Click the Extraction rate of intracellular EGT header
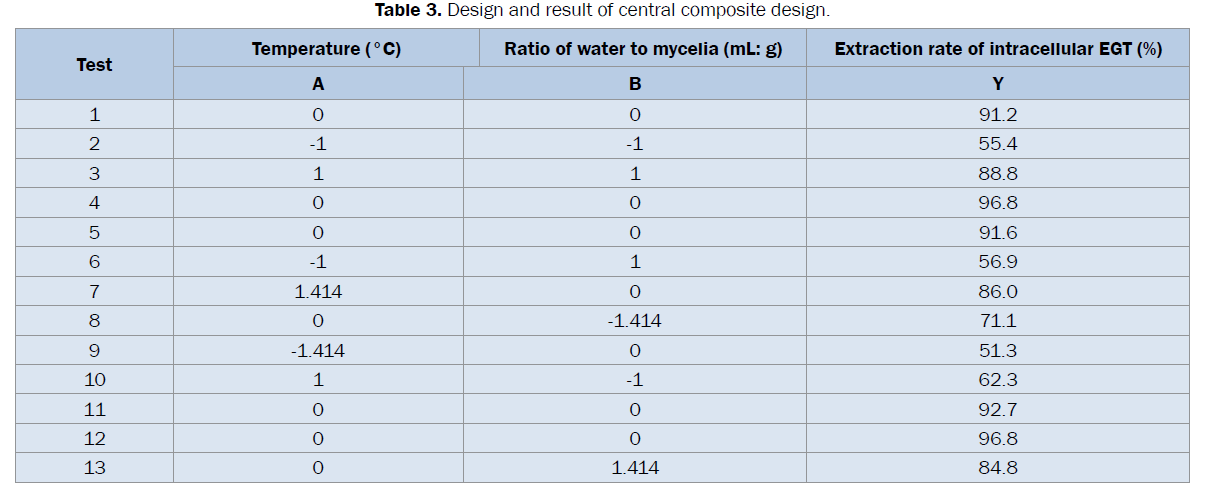 coord(997,49)
